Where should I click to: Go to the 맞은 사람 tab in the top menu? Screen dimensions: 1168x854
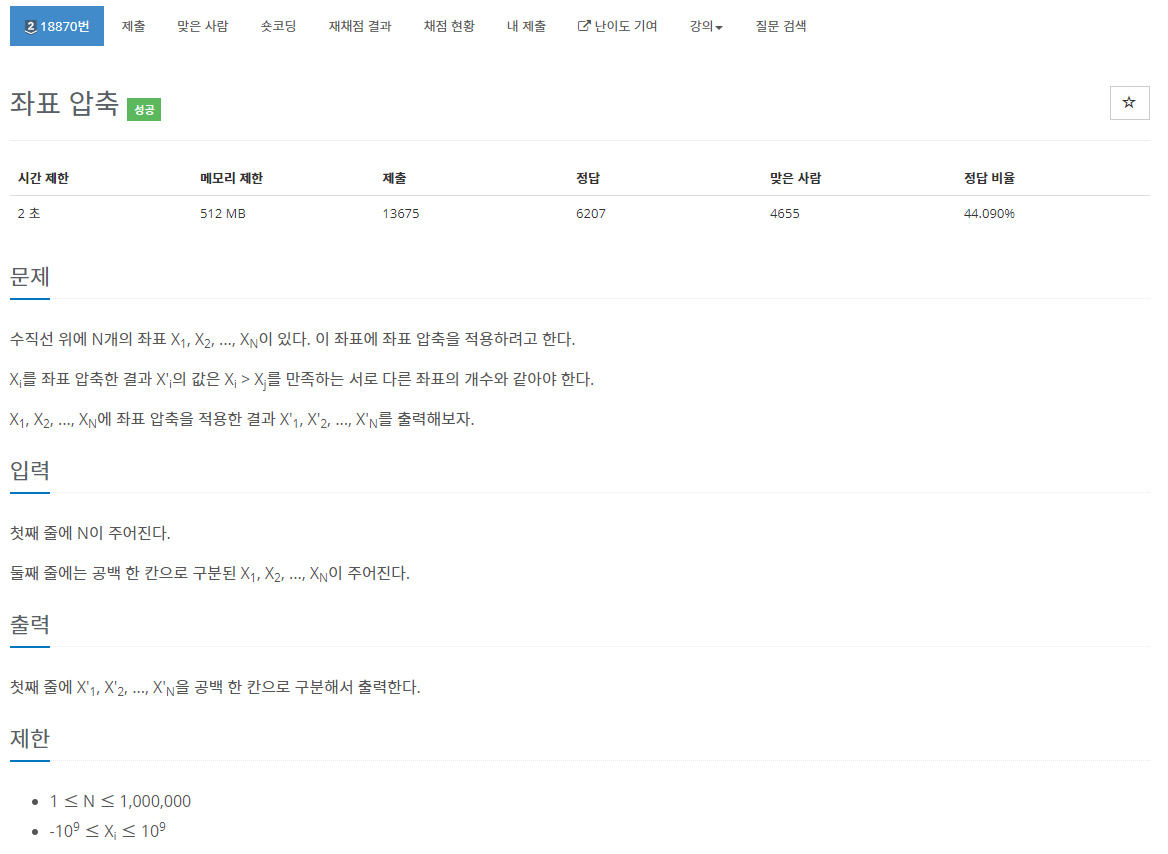pyautogui.click(x=203, y=26)
